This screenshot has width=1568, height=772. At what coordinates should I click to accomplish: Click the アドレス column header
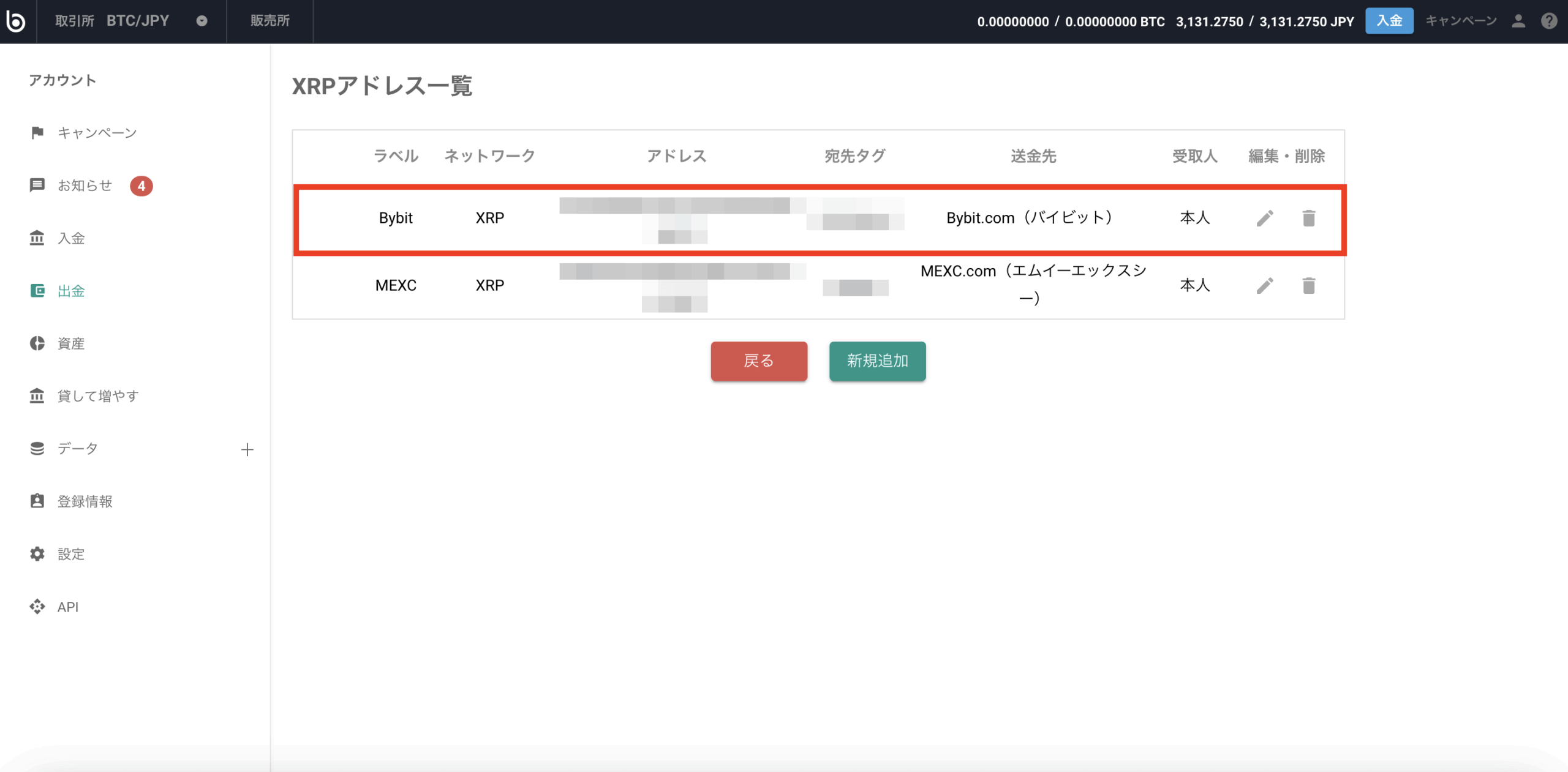(x=677, y=156)
